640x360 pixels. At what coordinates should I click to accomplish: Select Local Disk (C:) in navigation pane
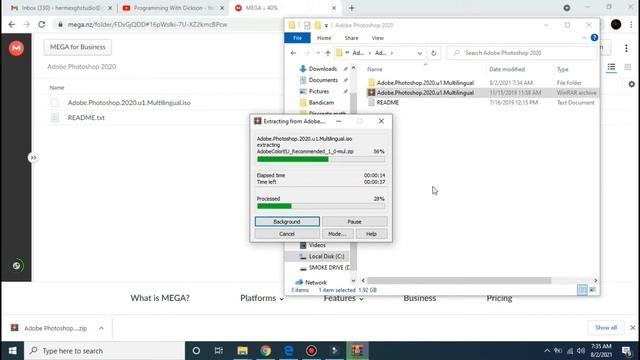[x=326, y=256]
